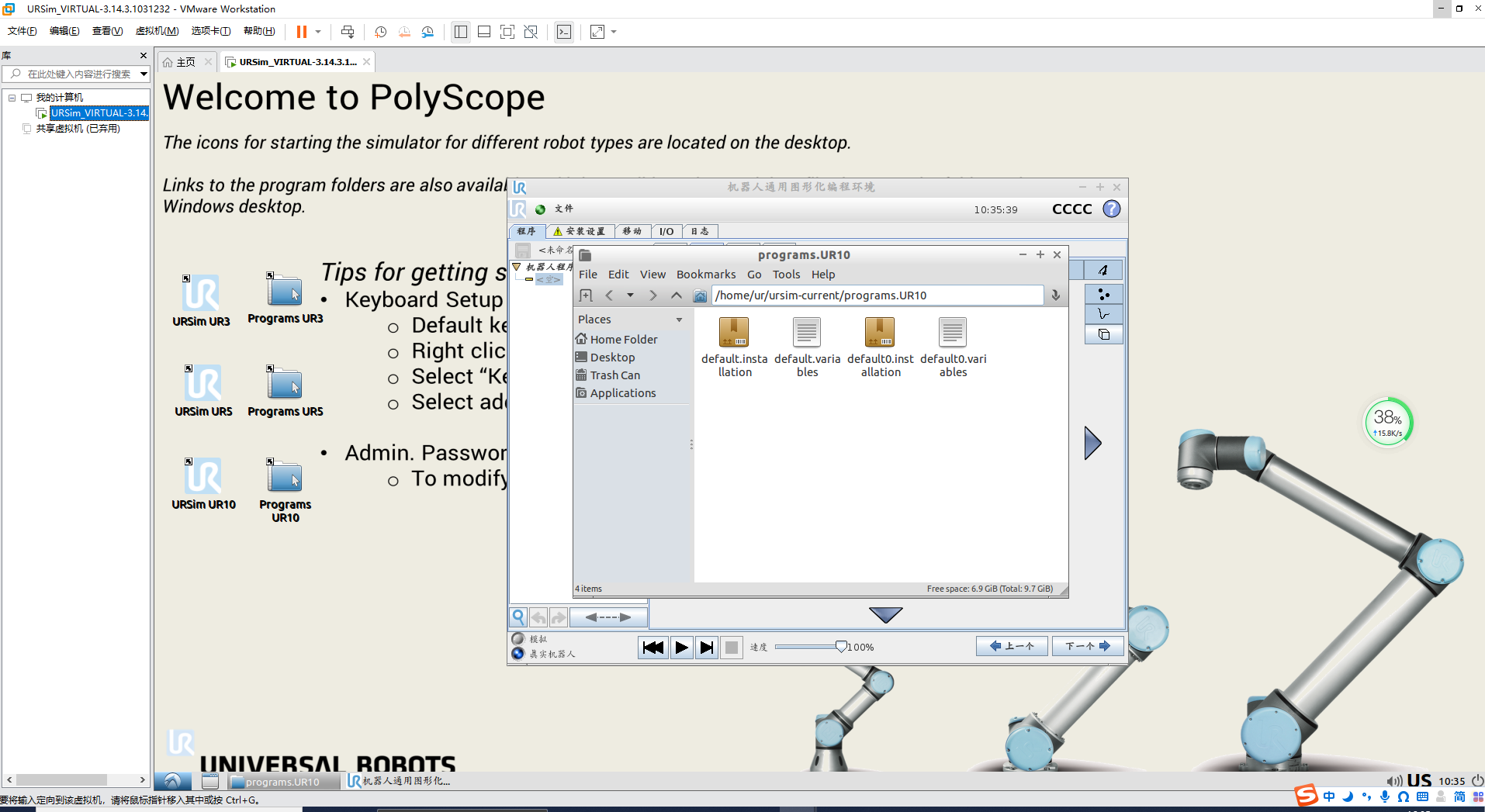Image resolution: width=1485 pixels, height=812 pixels.
Task: Click the home folder icon beside path bar
Action: coord(700,295)
